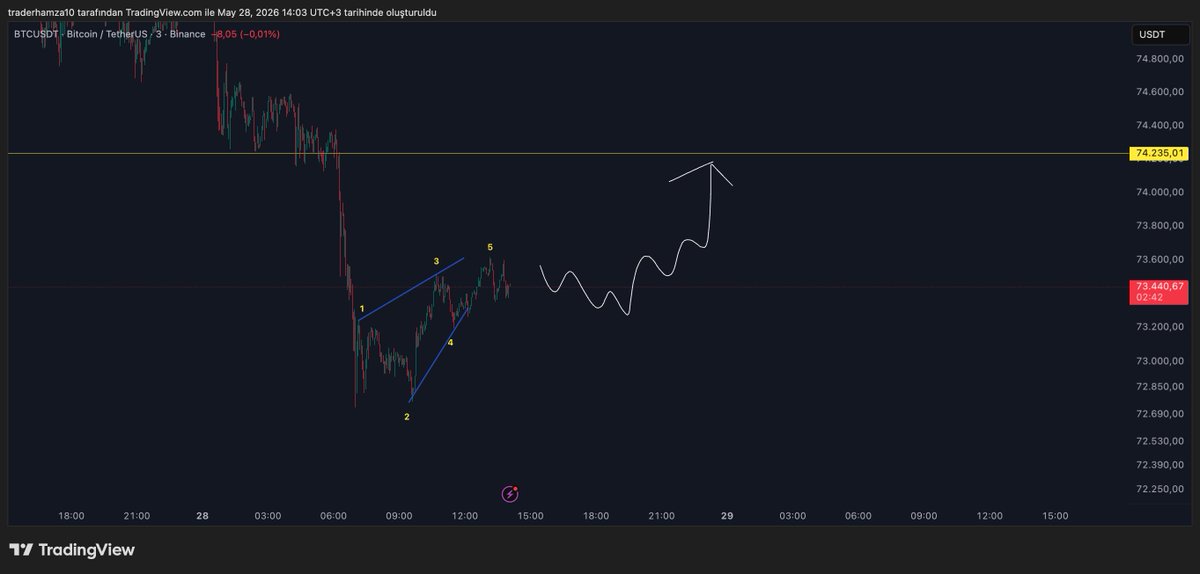The width and height of the screenshot is (1200, 574).
Task: Click the lightning bolt event icon
Action: (511, 493)
